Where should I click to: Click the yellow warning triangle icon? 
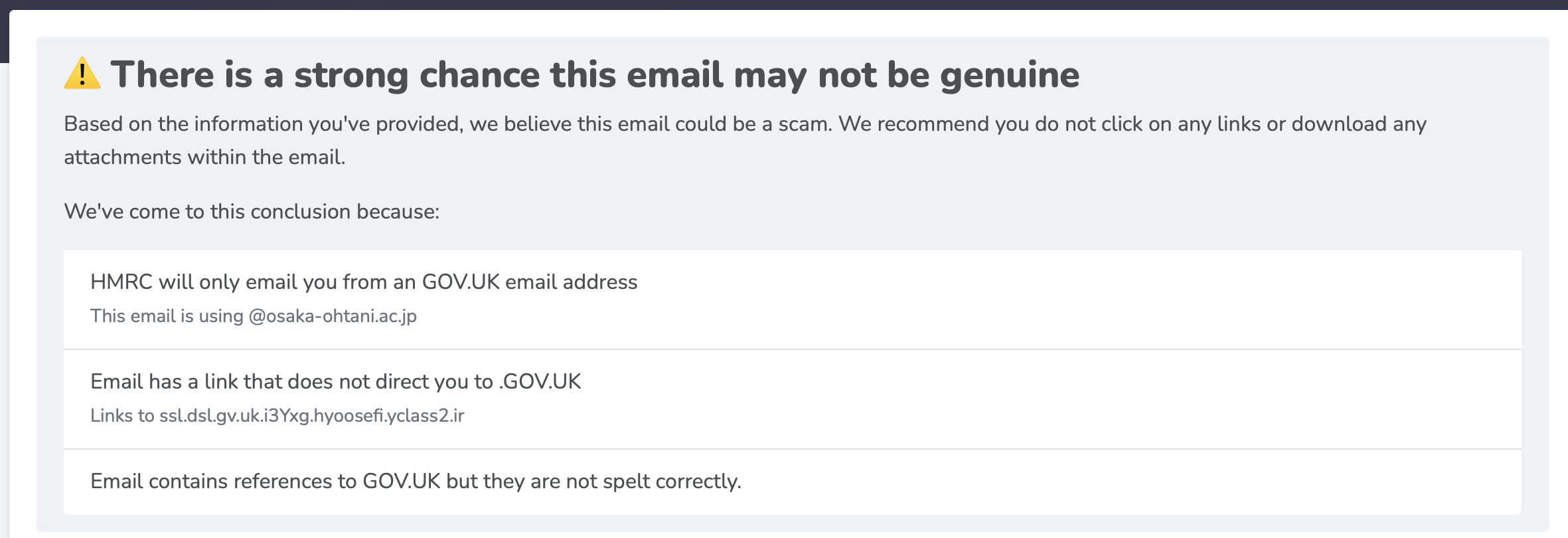tap(82, 73)
